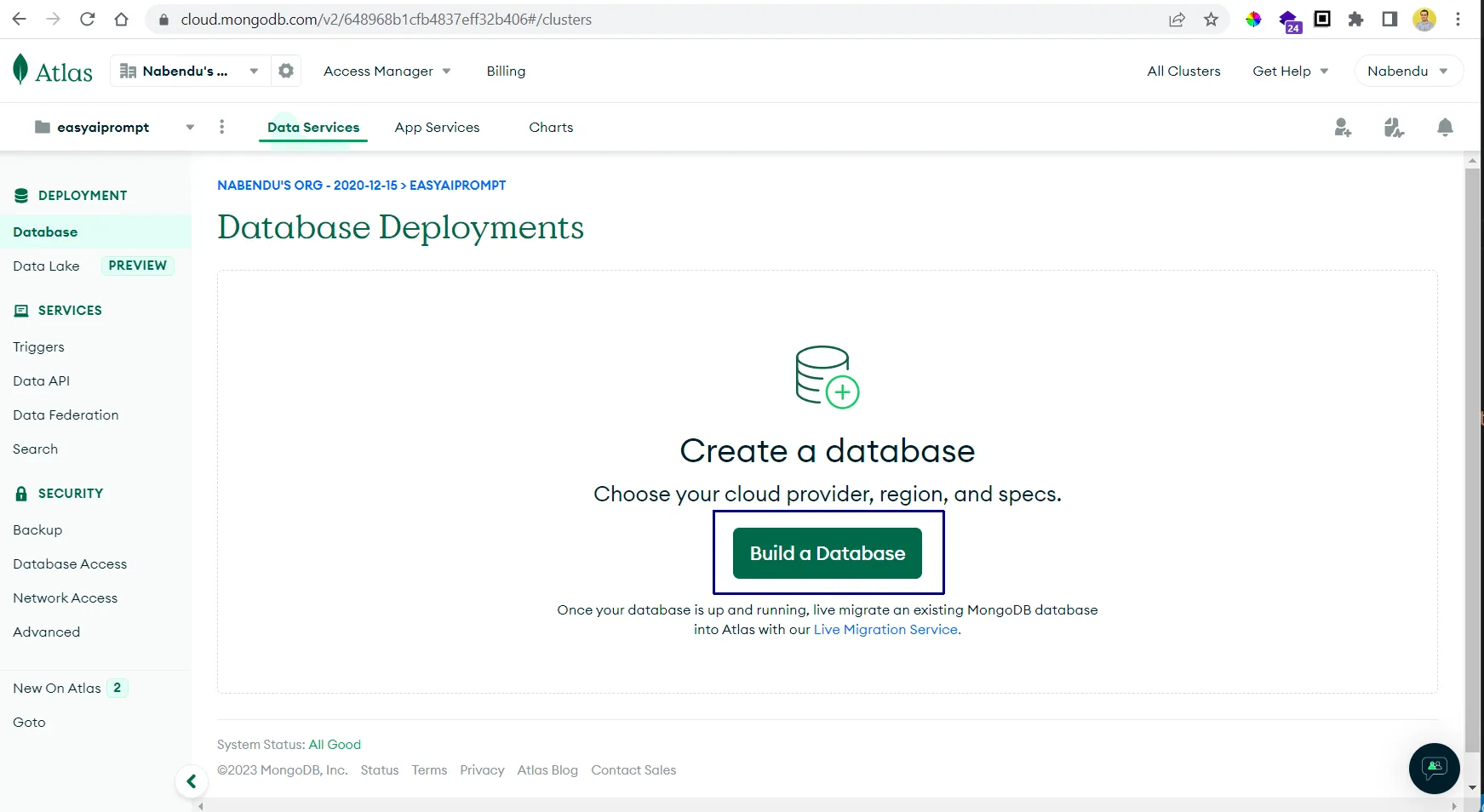The width and height of the screenshot is (1484, 812).
Task: Open Data API in sidebar
Action: [x=41, y=380]
